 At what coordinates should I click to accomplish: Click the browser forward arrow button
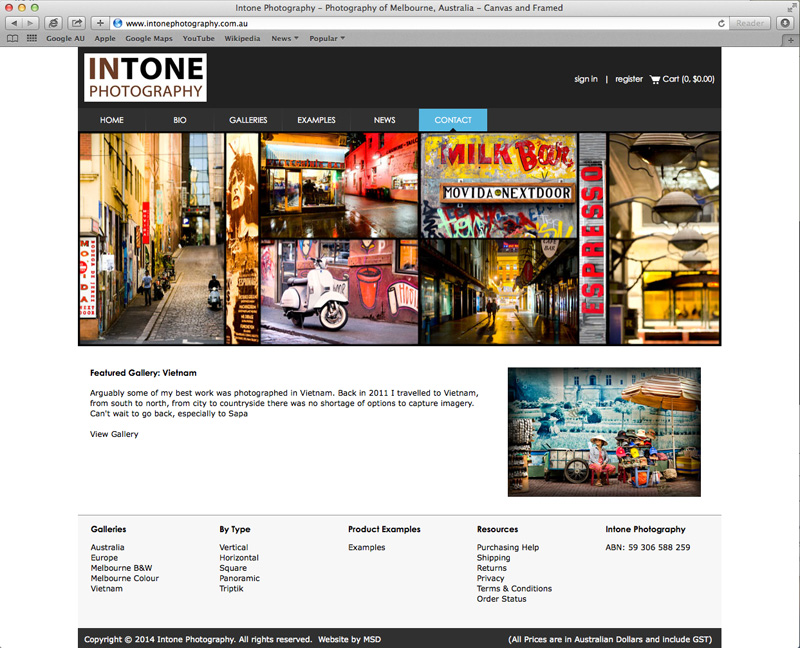point(32,23)
